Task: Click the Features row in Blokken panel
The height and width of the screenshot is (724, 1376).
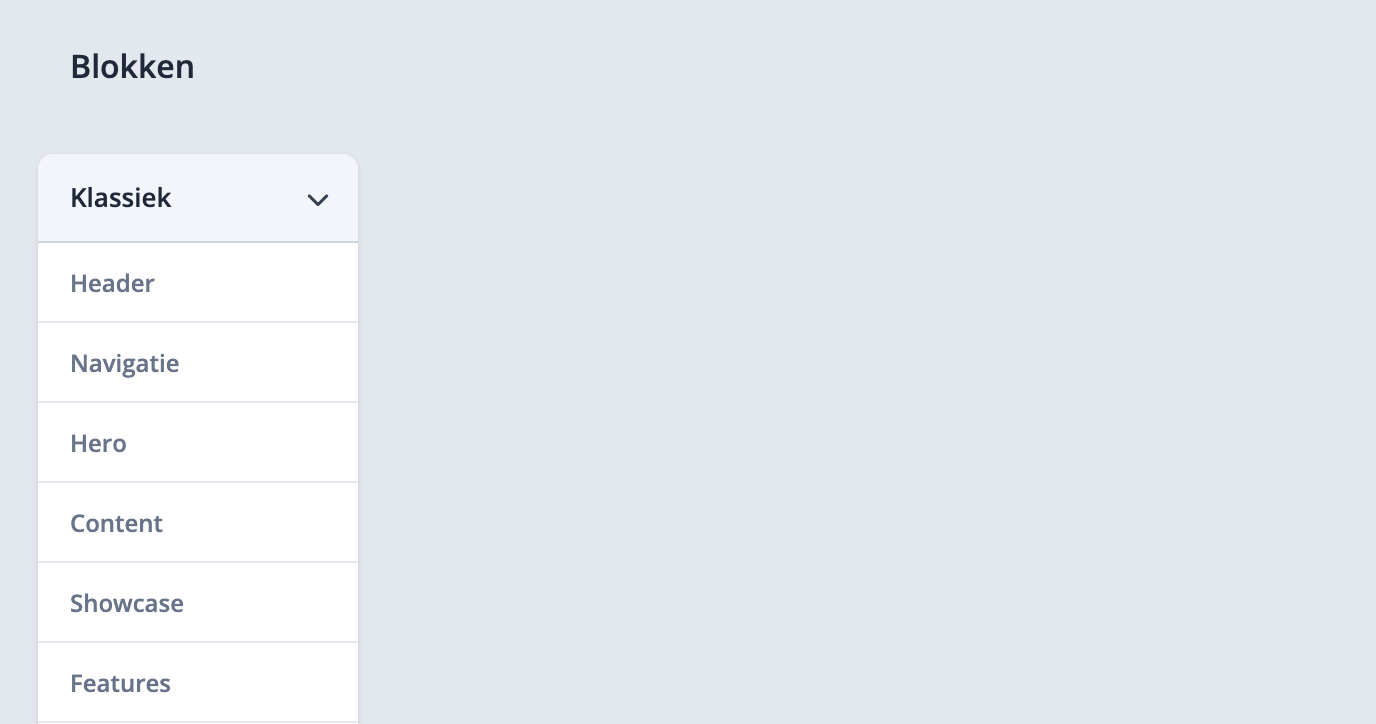Action: click(198, 683)
